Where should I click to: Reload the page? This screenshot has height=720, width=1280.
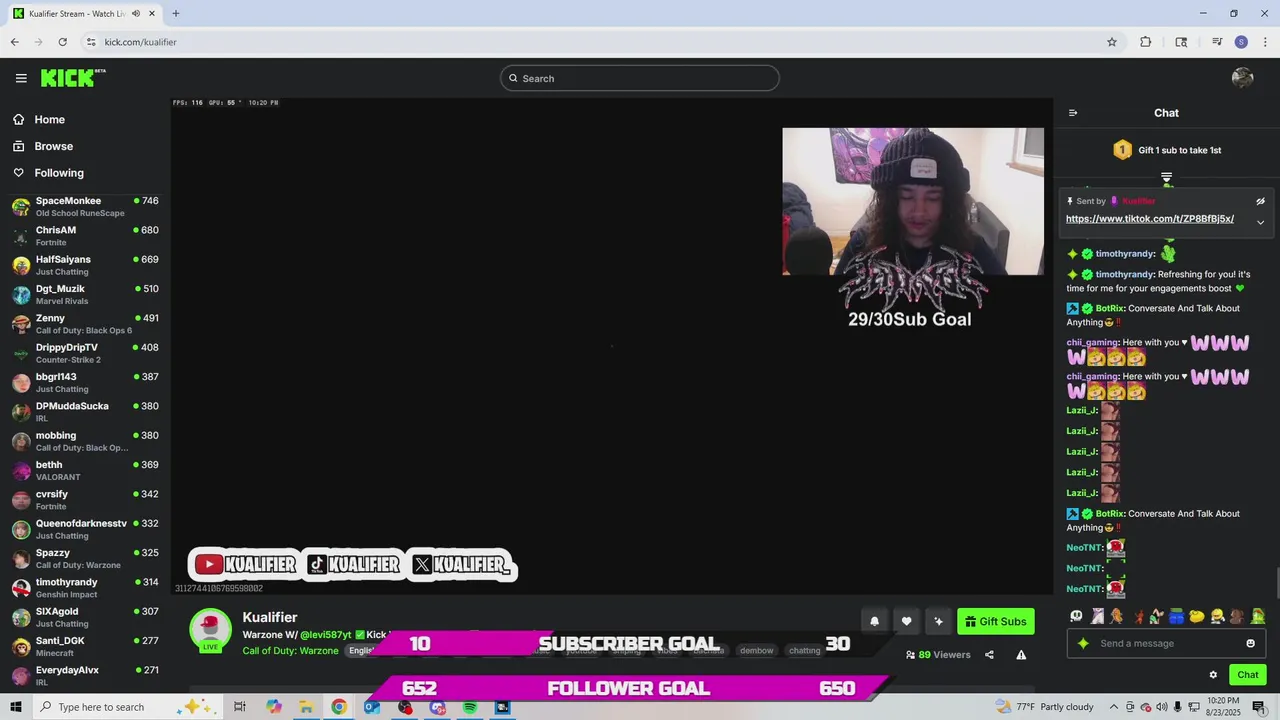click(62, 42)
